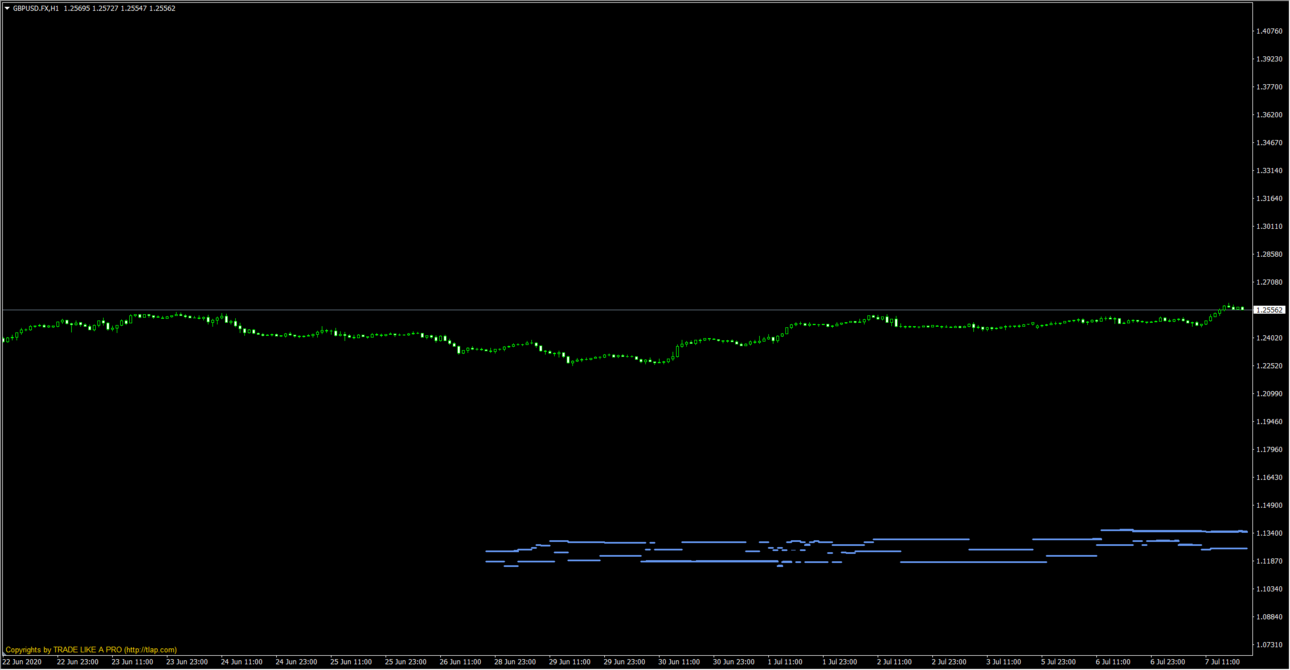Click the 3 Jul 11:00 time label

point(1005,662)
